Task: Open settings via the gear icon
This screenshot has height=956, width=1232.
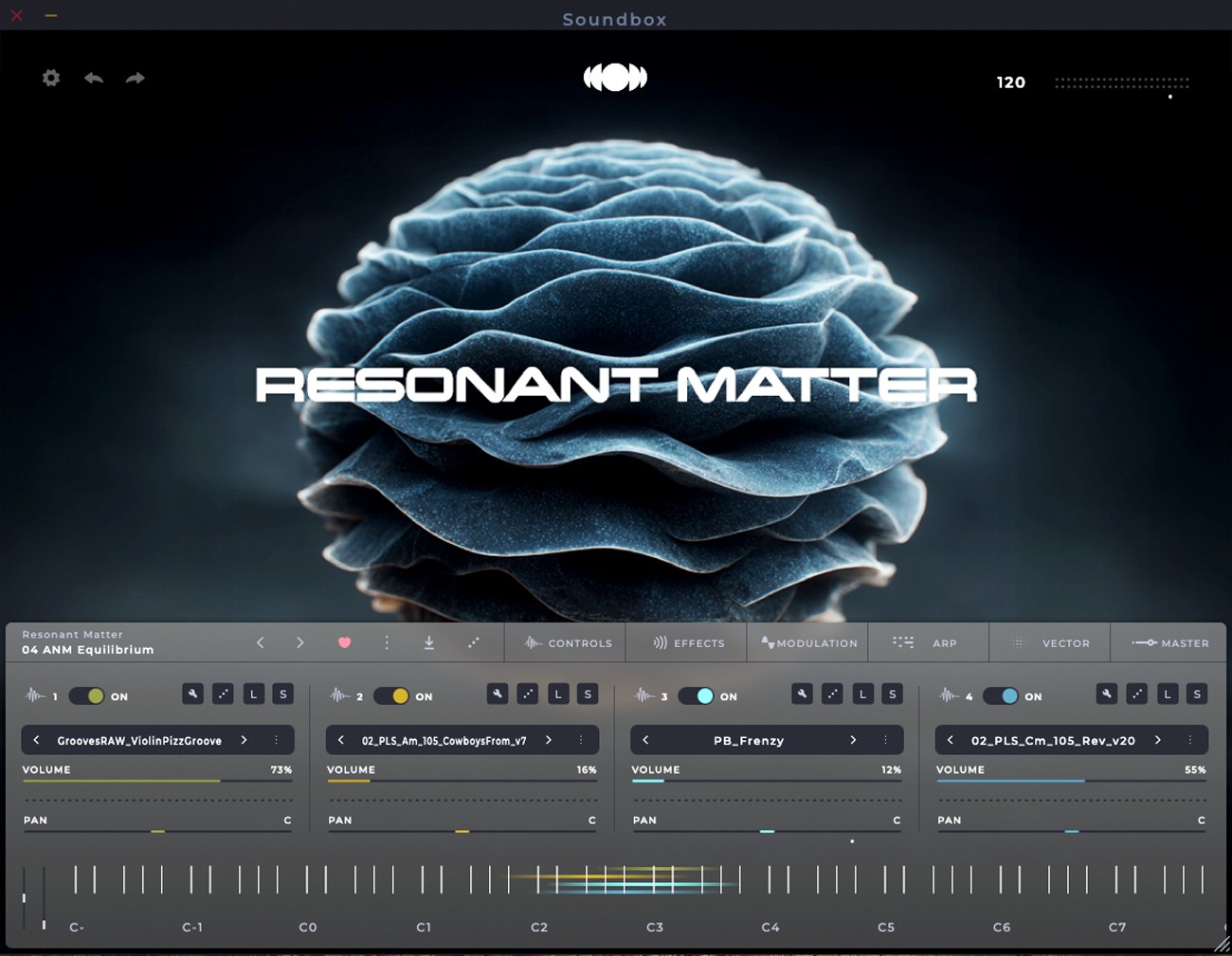Action: [51, 78]
